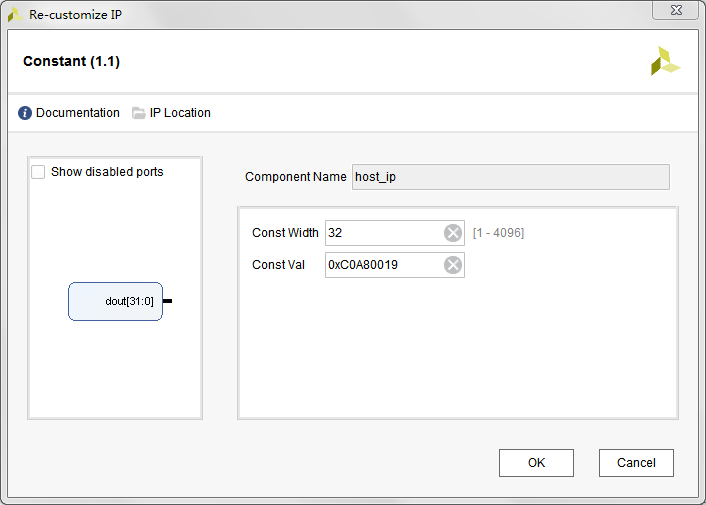
Task: Open the Documentation link
Action: (x=77, y=113)
